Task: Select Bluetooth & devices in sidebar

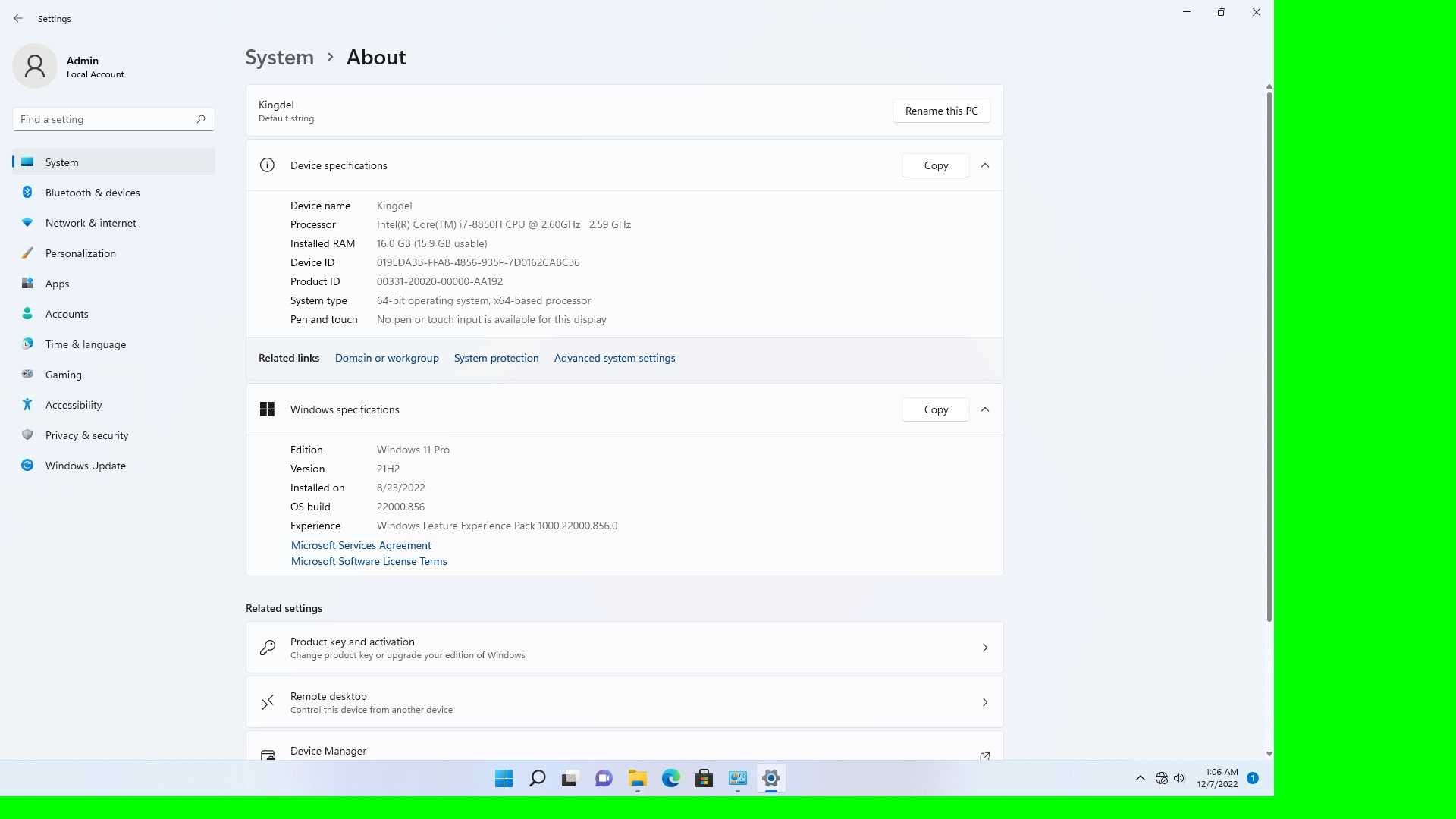Action: tap(114, 193)
